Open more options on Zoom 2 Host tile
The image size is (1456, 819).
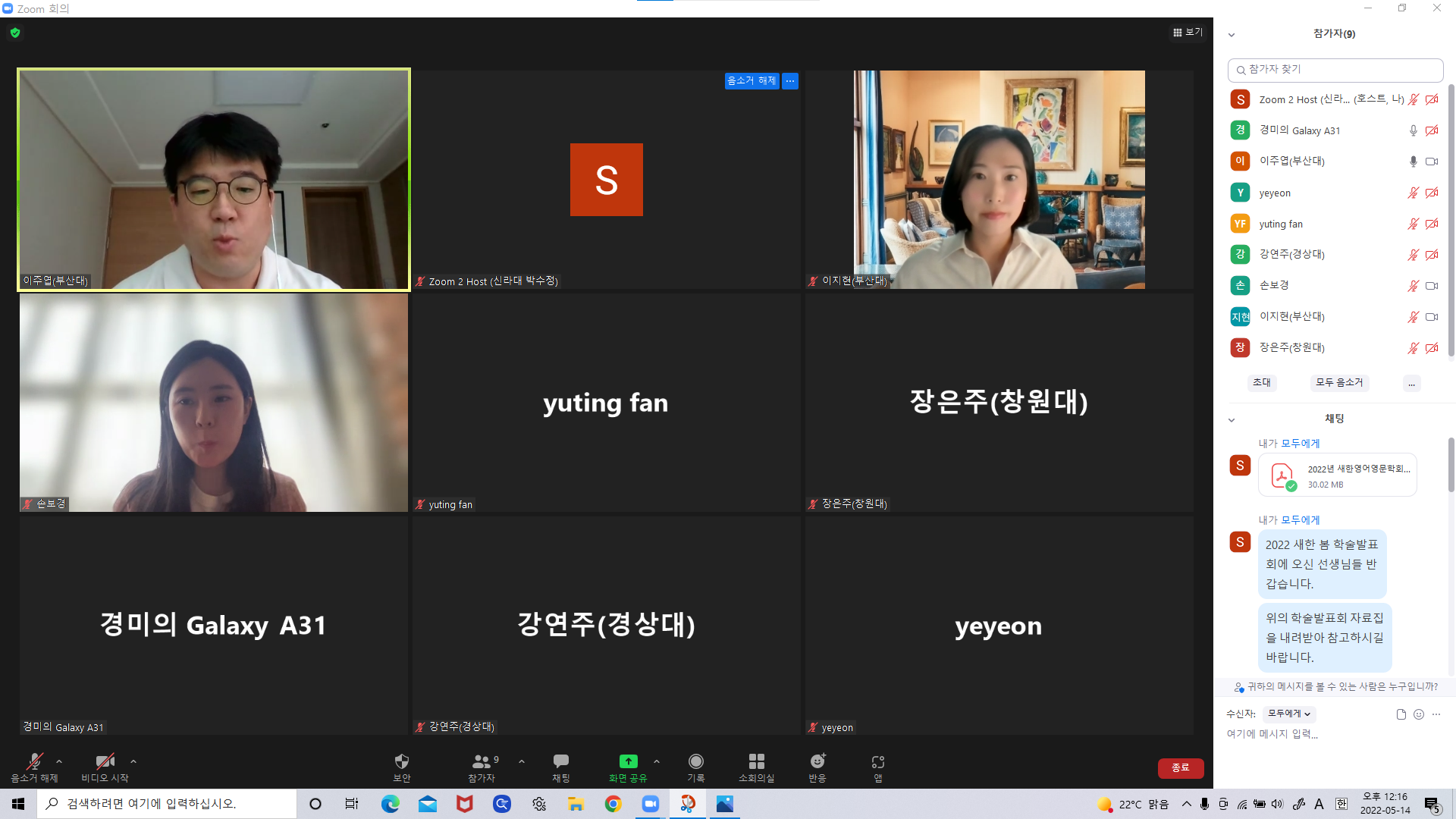tap(790, 80)
